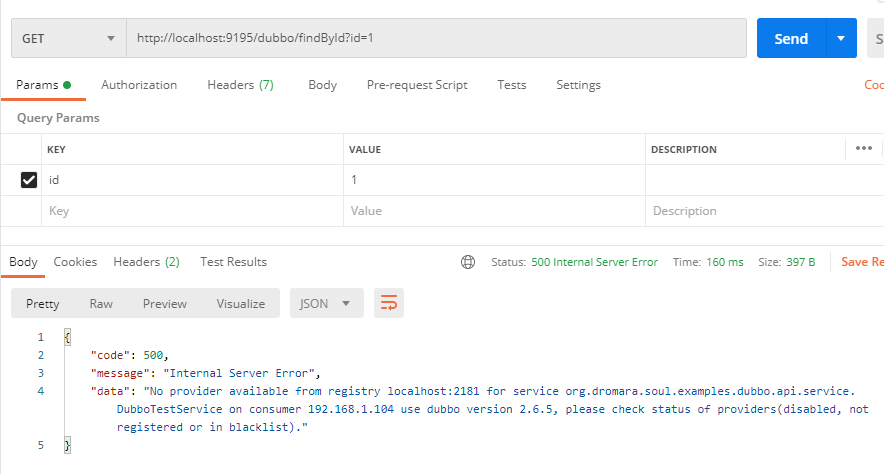Open the JSON format dropdown
The image size is (884, 474).
tap(326, 303)
